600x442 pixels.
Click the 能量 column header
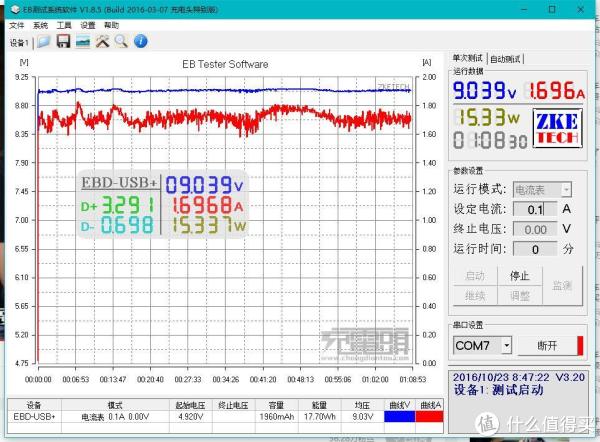(320, 405)
